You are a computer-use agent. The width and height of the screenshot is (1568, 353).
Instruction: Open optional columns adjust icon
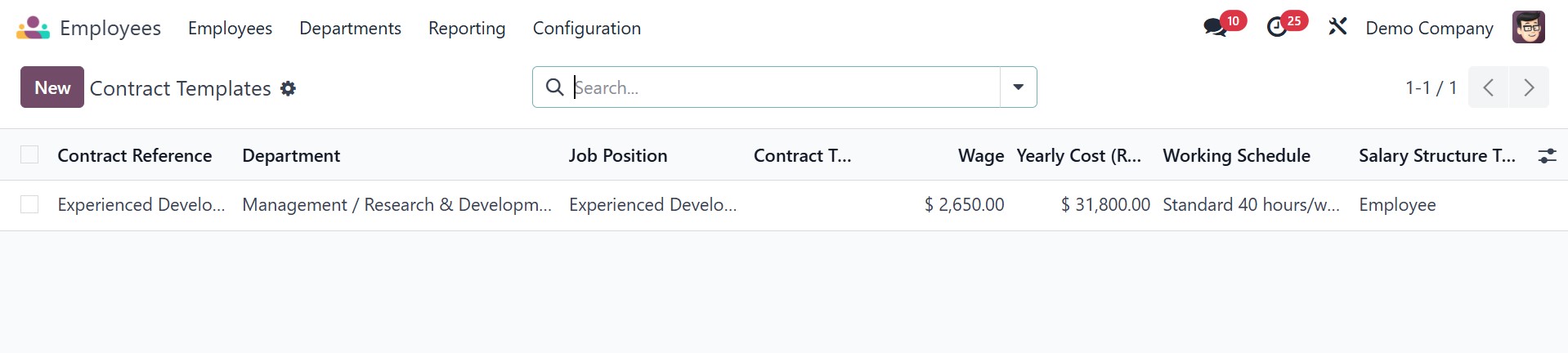point(1547,155)
